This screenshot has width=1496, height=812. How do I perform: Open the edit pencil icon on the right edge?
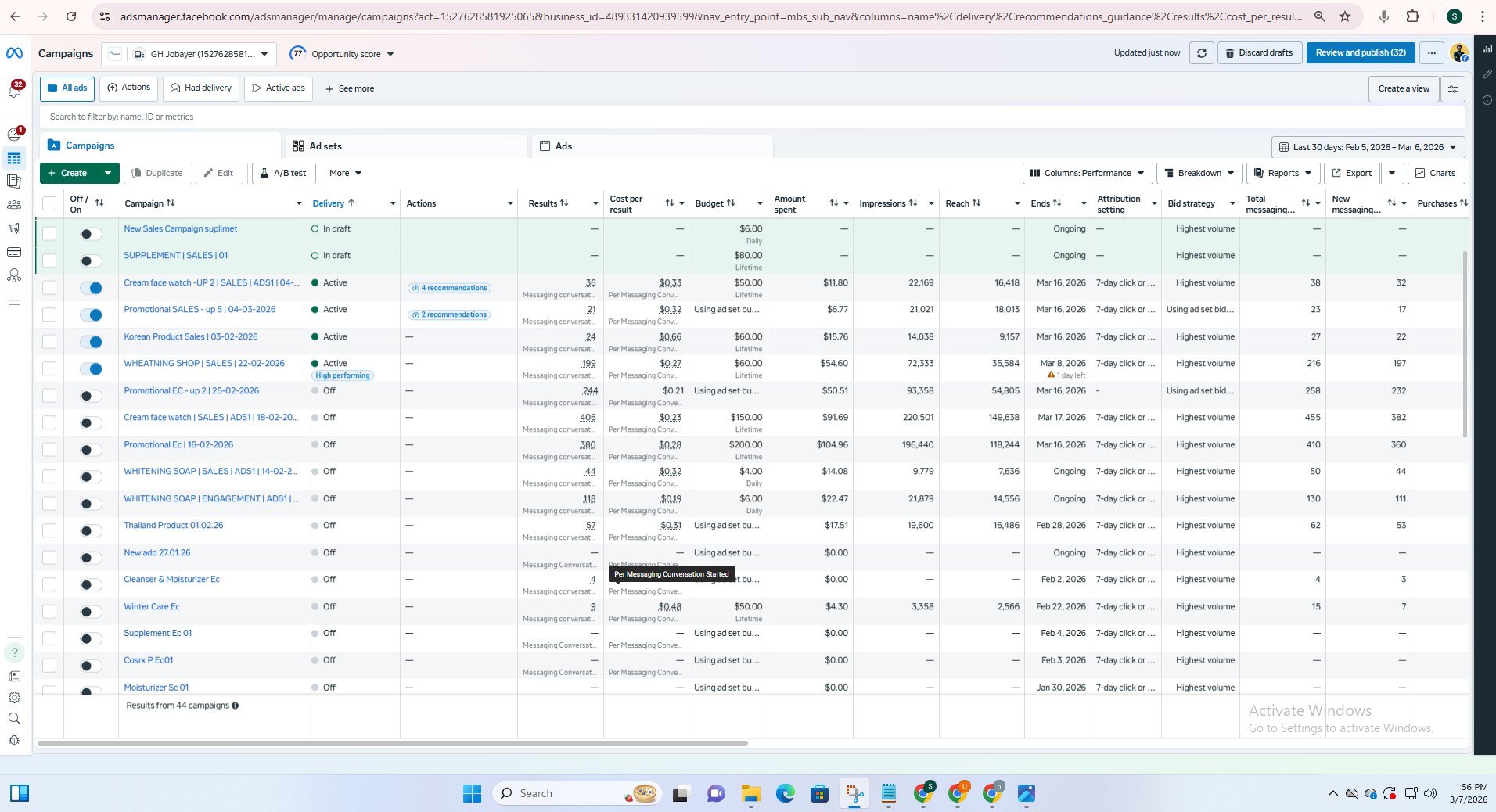click(1487, 74)
